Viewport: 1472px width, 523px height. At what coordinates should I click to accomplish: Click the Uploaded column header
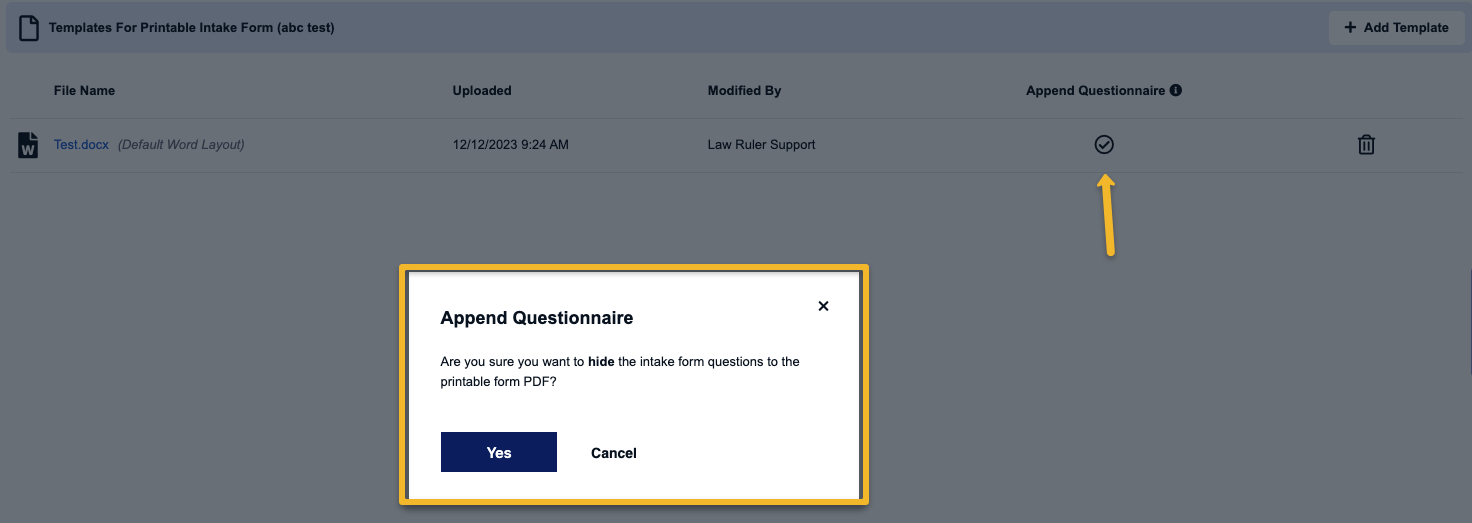(x=482, y=90)
